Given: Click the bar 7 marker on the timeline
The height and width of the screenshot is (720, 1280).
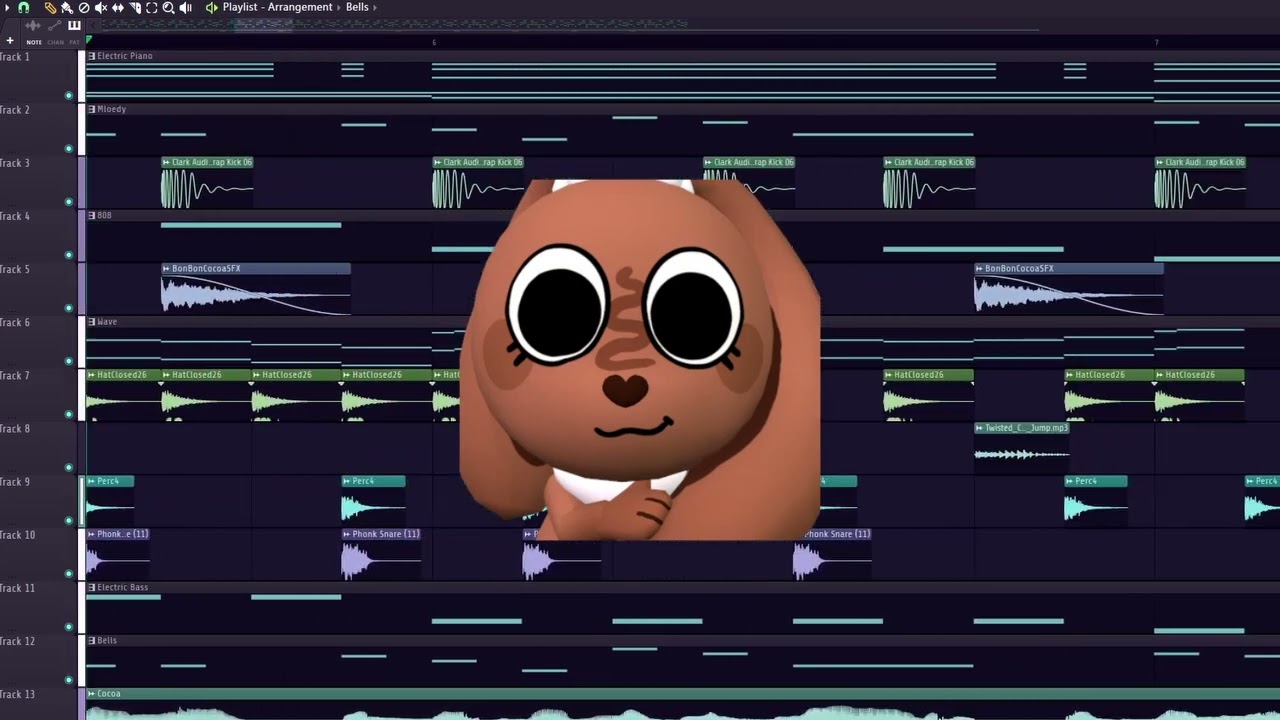Looking at the screenshot, I should click(1157, 42).
